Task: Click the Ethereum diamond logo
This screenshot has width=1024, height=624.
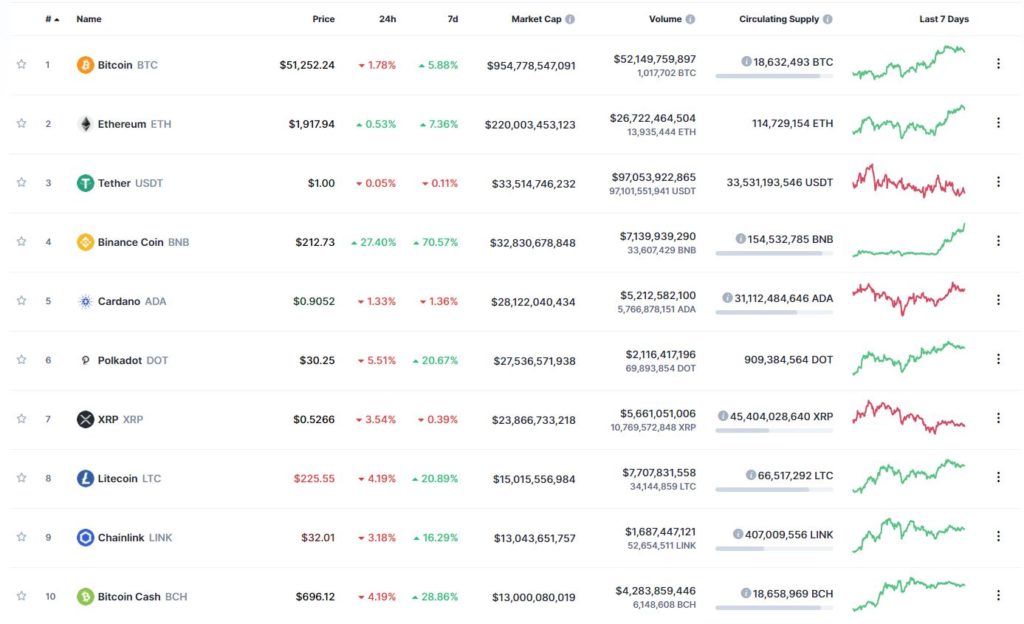Action: [x=86, y=124]
